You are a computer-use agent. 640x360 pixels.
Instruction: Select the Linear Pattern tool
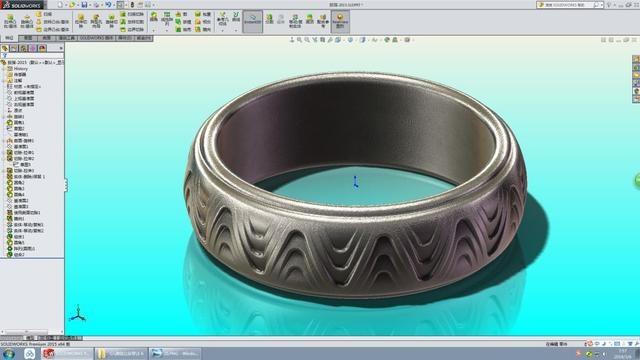pos(167,19)
